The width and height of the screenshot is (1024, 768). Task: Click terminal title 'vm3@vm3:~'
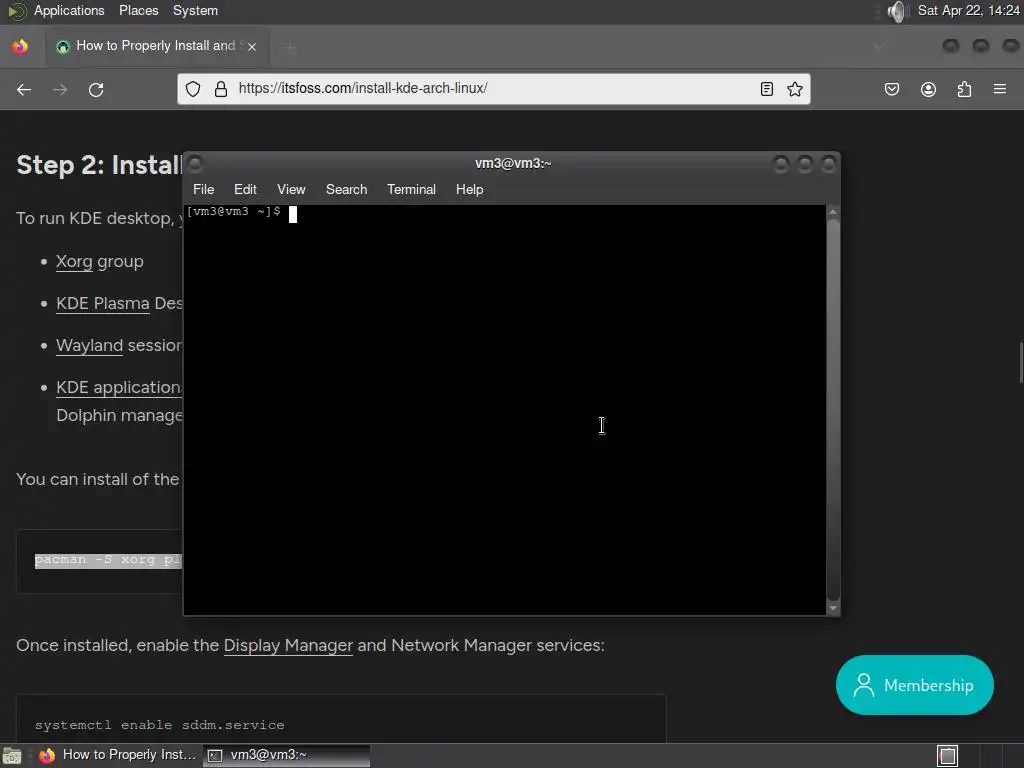513,163
